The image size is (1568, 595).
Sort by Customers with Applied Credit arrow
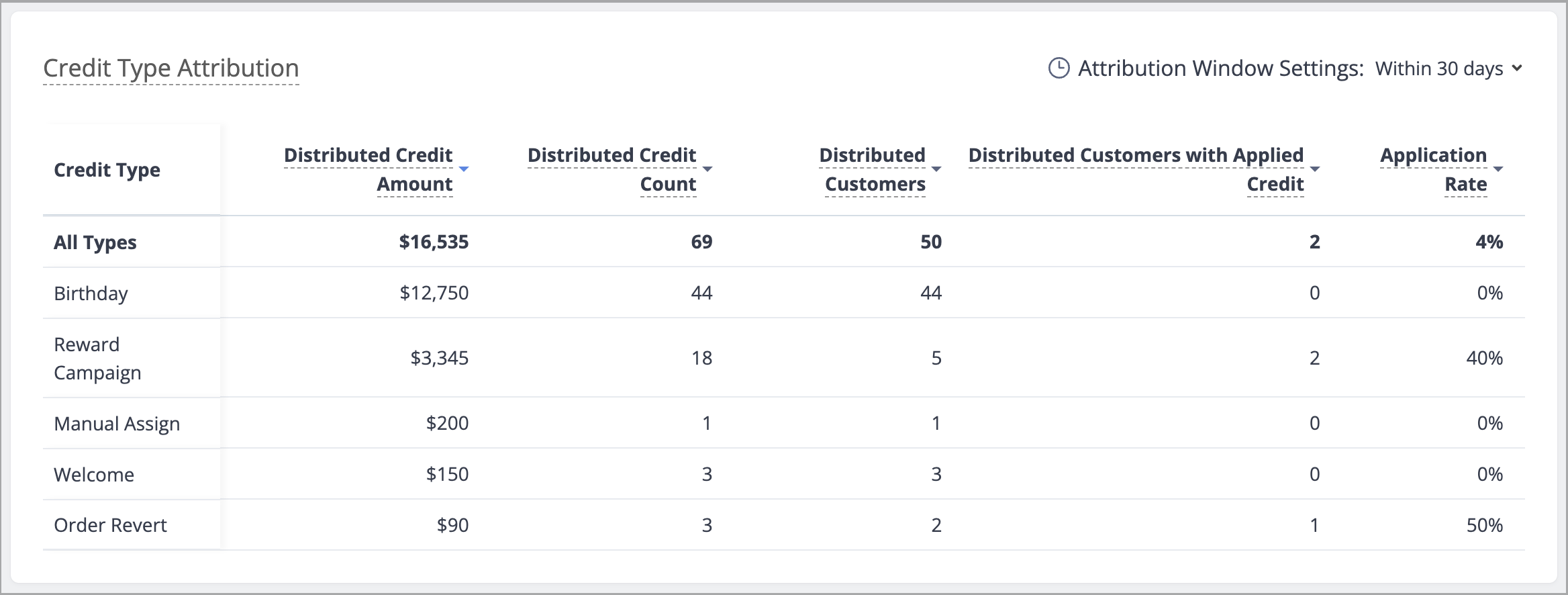point(1315,169)
